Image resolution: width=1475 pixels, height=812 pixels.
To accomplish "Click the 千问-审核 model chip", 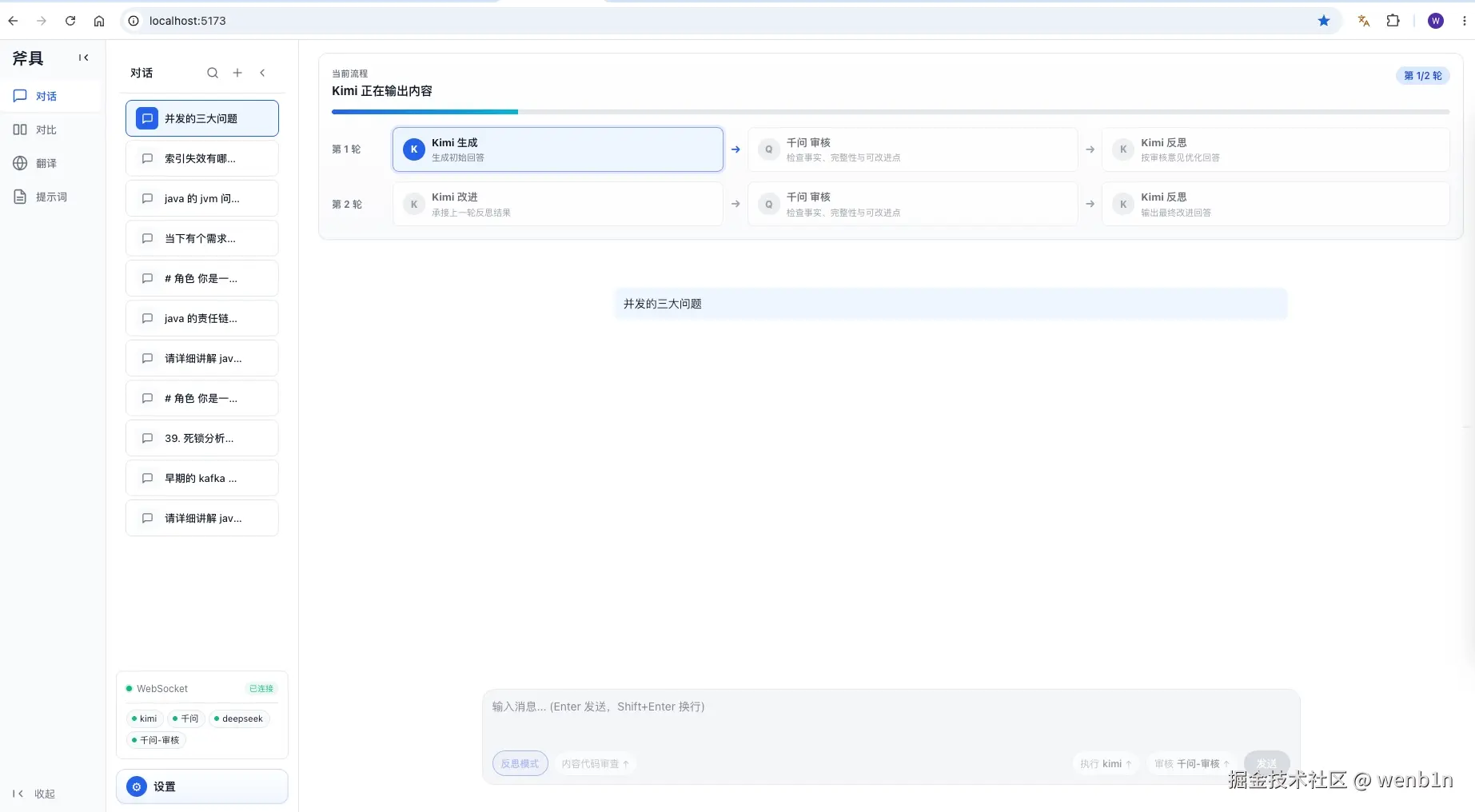I will 156,740.
